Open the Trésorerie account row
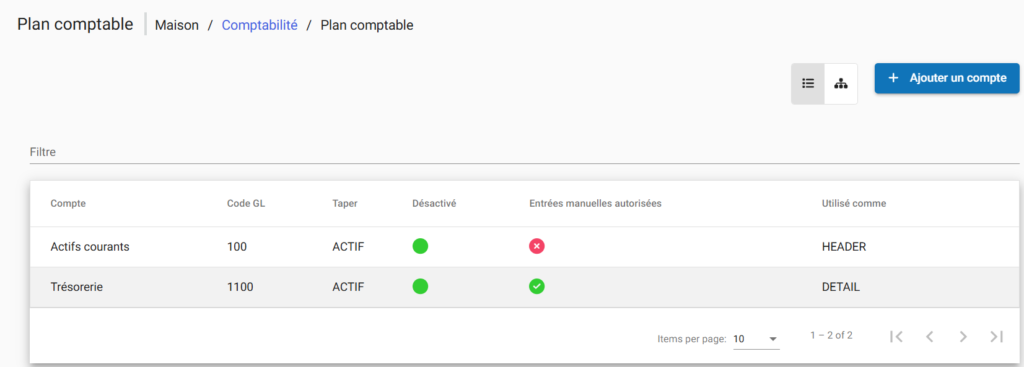The image size is (1024, 367). tap(526, 287)
